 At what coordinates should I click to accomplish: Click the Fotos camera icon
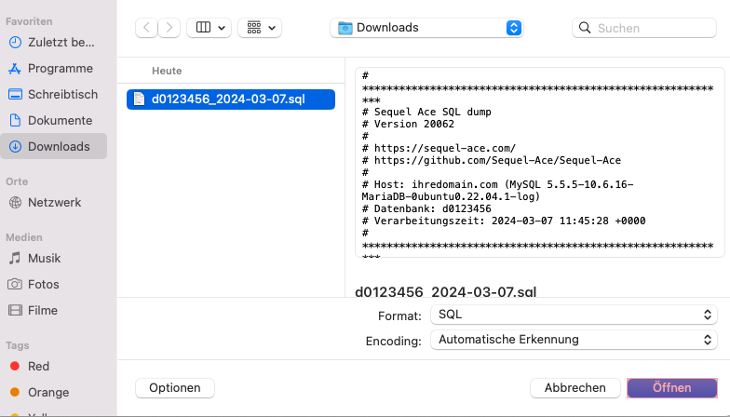pos(15,284)
